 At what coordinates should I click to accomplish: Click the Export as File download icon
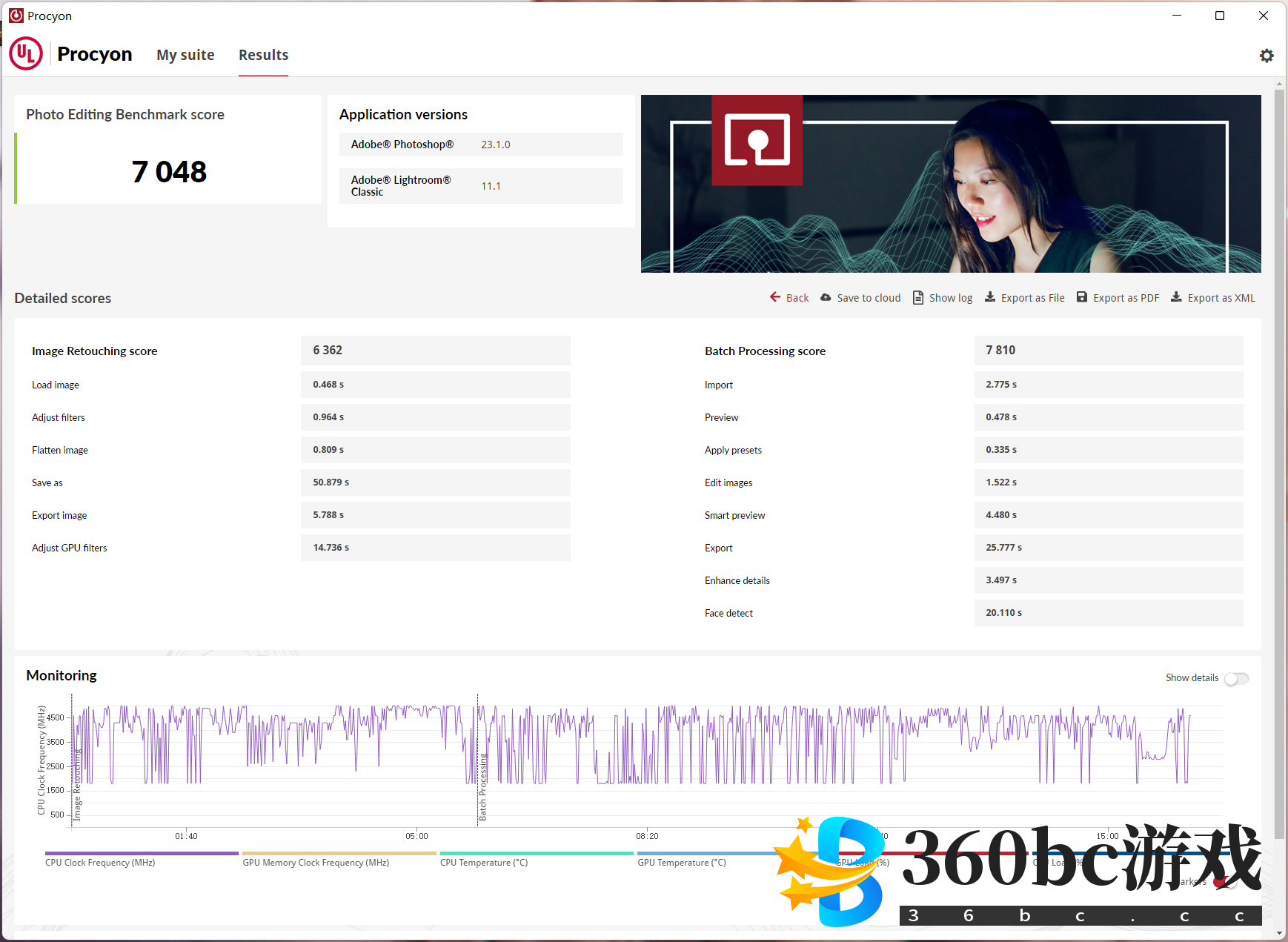pyautogui.click(x=990, y=297)
